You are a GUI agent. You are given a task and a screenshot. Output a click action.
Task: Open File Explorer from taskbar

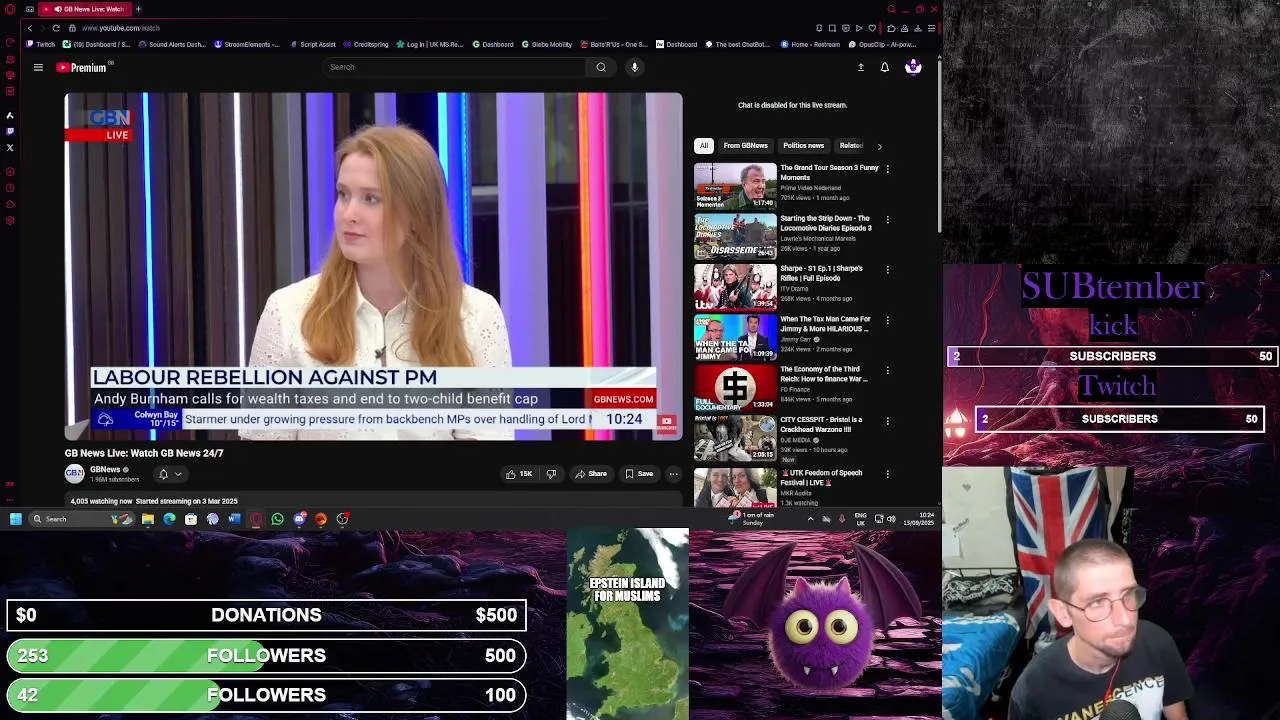pyautogui.click(x=147, y=519)
